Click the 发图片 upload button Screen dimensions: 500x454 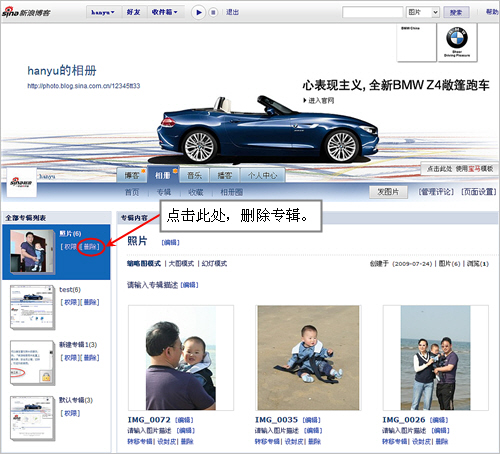click(x=388, y=192)
